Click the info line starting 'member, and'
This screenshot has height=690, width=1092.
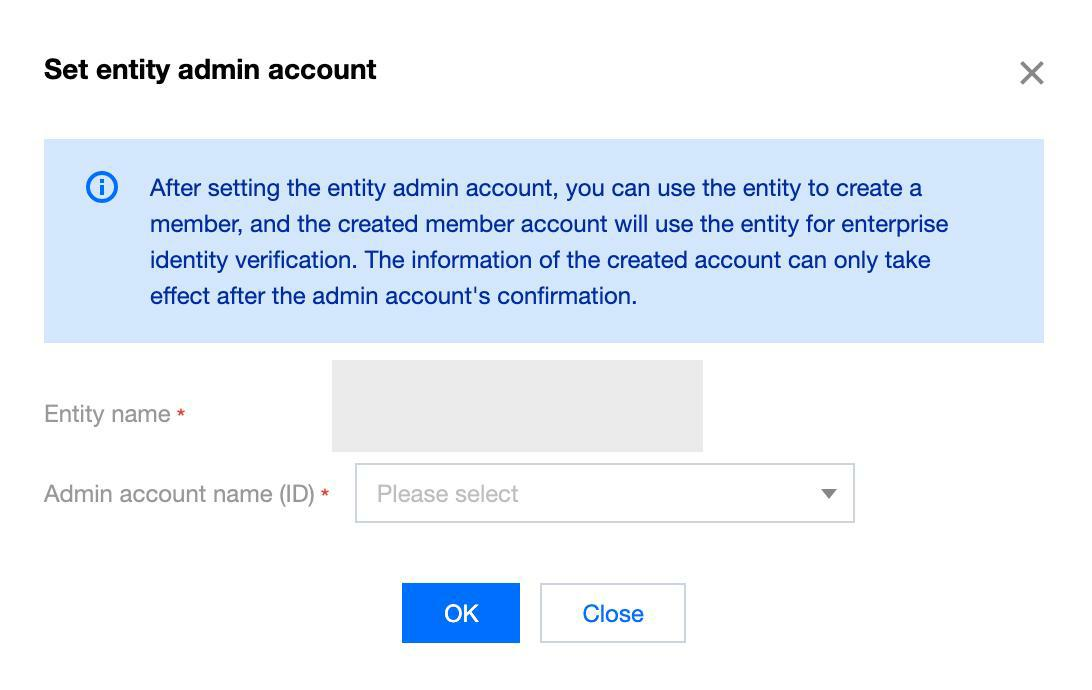[548, 224]
